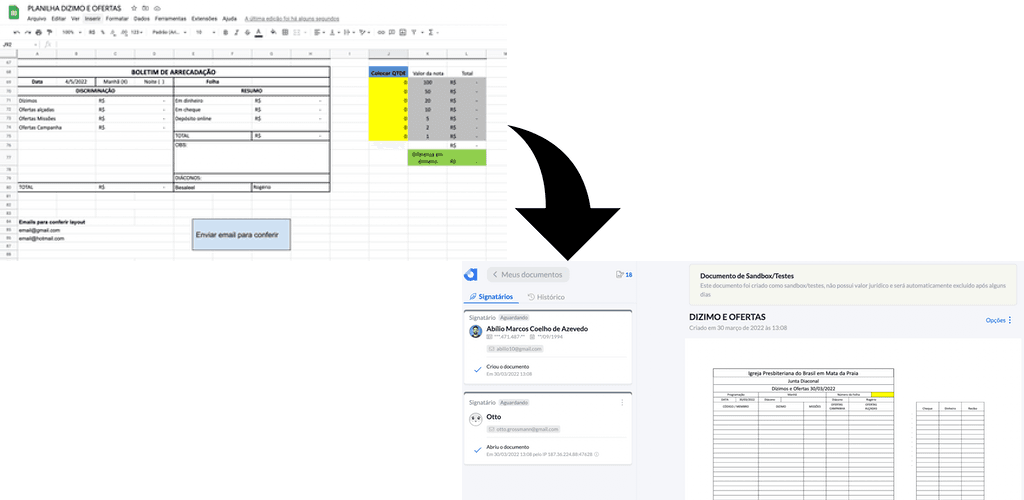Viewport: 1024px width, 500px height.
Task: Open the borders tool
Action: 285,32
